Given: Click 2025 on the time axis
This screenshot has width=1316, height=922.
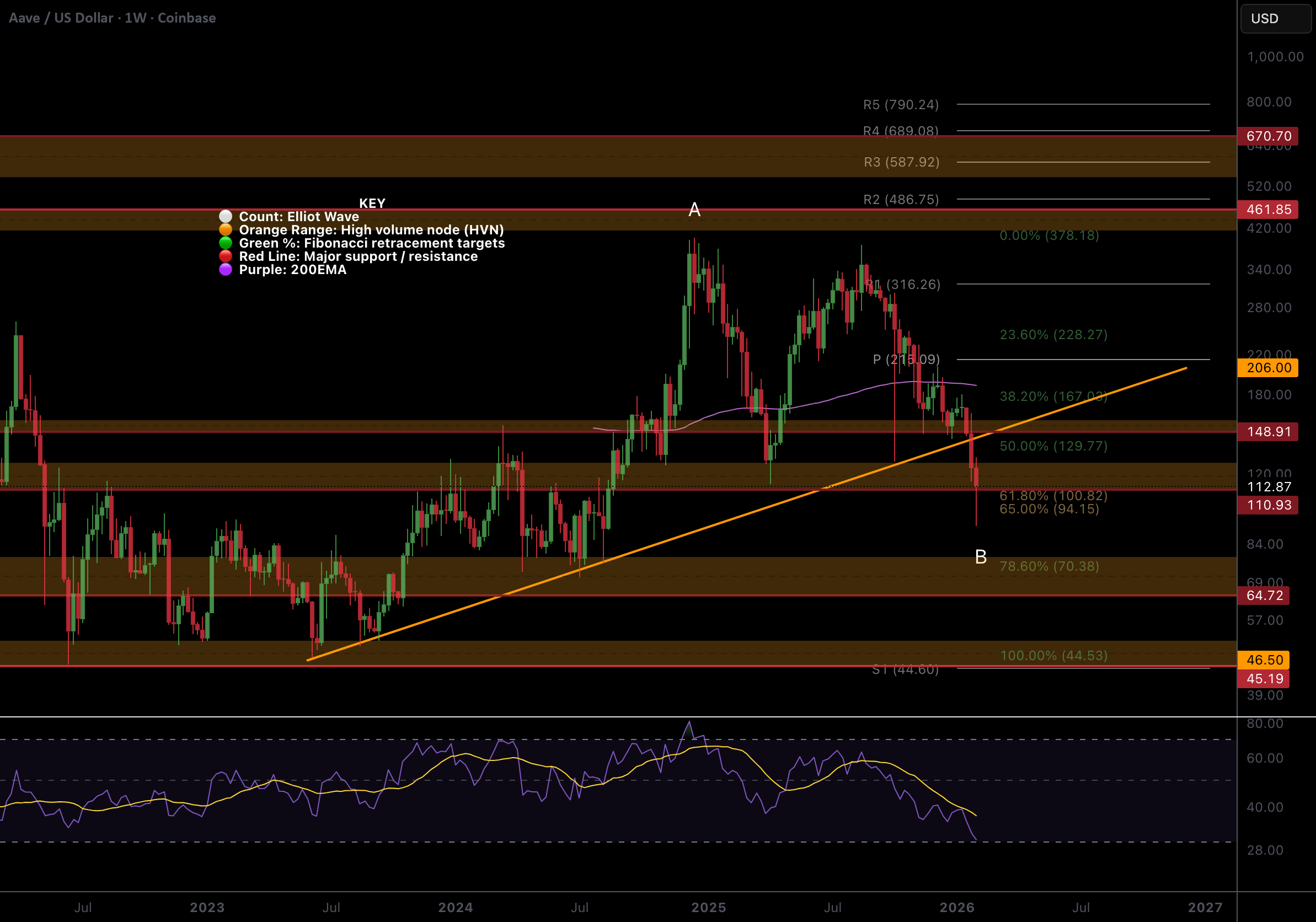Looking at the screenshot, I should pyautogui.click(x=708, y=907).
